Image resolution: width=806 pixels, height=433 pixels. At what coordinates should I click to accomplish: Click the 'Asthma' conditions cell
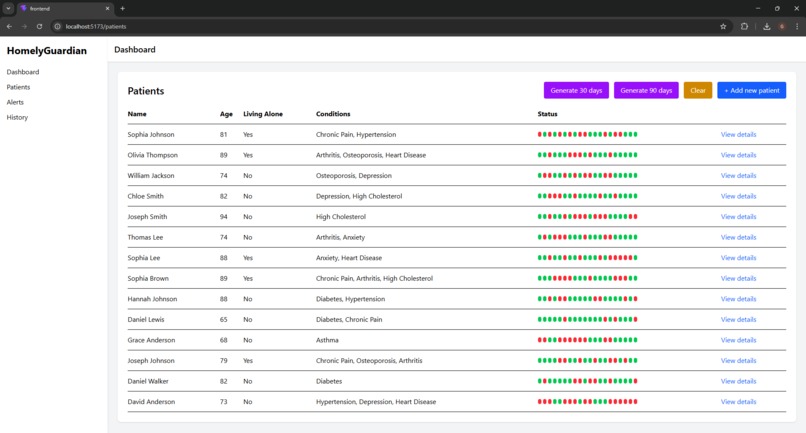coord(327,340)
